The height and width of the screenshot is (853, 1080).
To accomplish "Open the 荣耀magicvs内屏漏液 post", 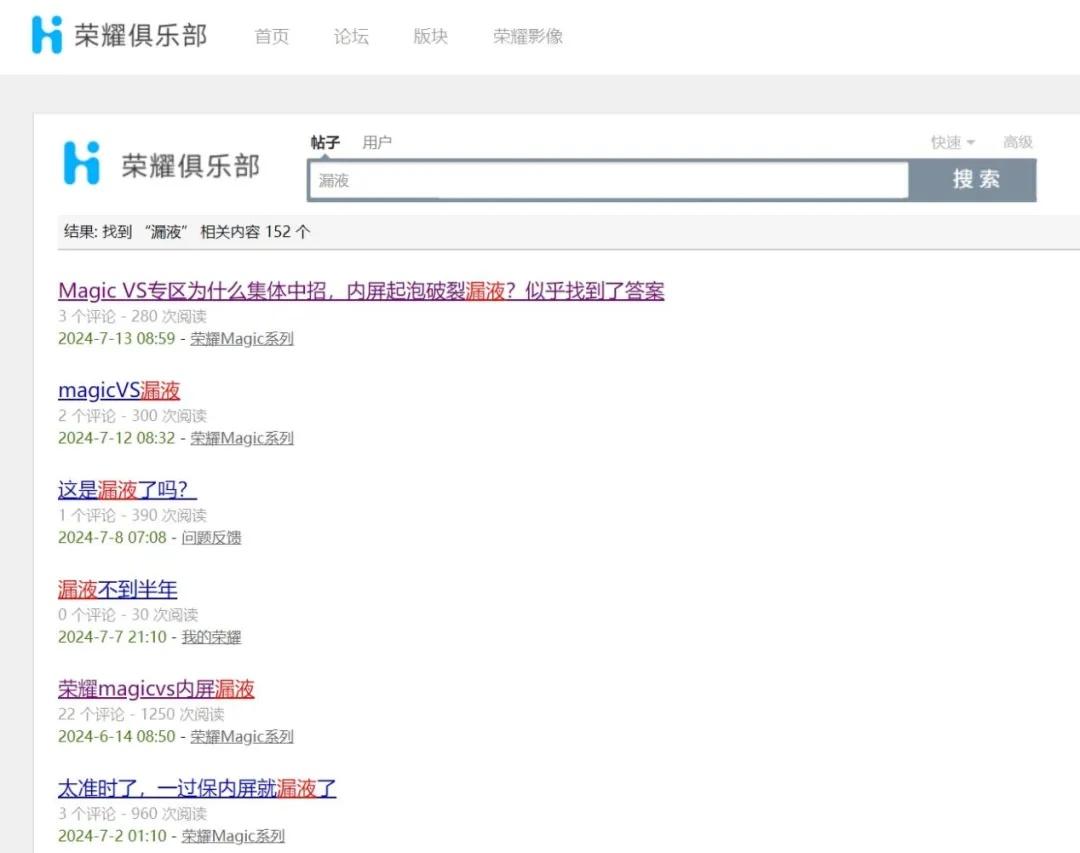I will [156, 689].
